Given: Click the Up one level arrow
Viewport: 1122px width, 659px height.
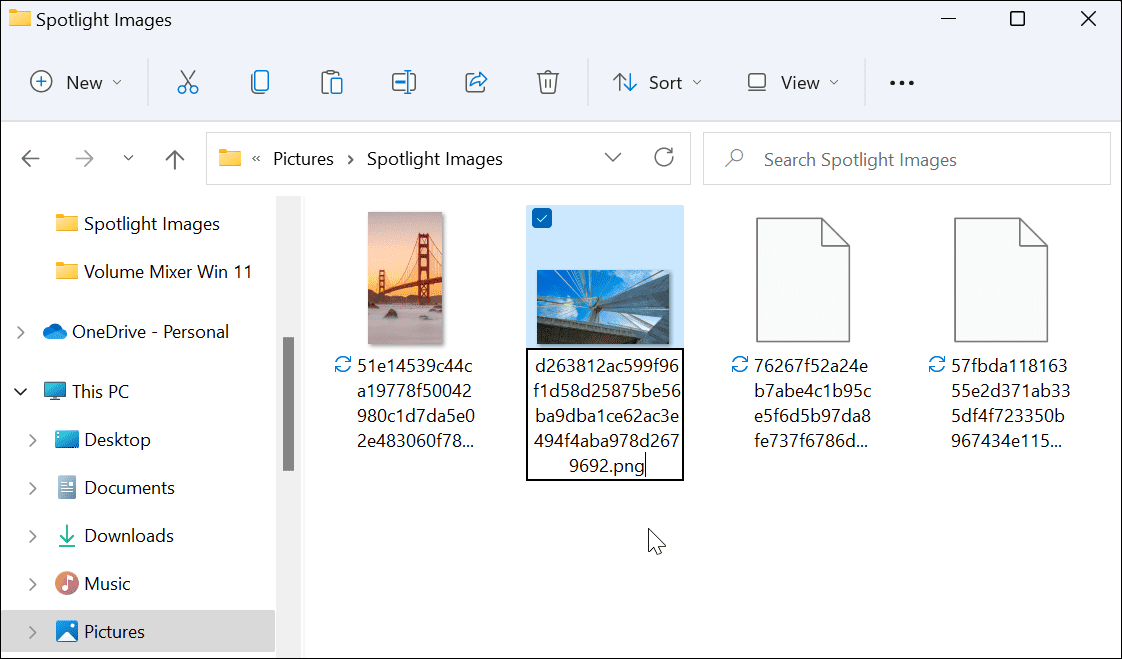Looking at the screenshot, I should tap(174, 158).
